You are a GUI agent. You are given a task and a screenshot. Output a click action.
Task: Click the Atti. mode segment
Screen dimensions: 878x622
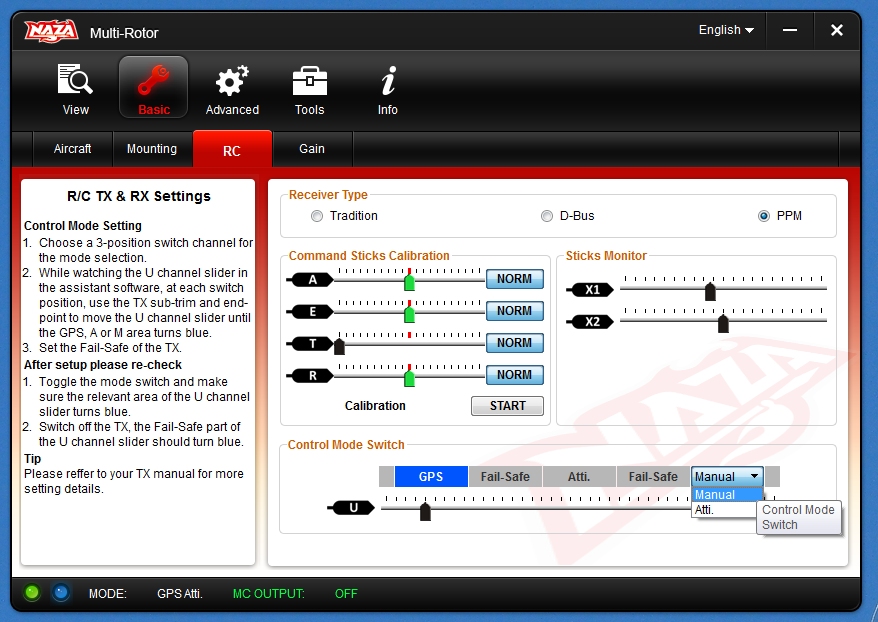[x=579, y=476]
